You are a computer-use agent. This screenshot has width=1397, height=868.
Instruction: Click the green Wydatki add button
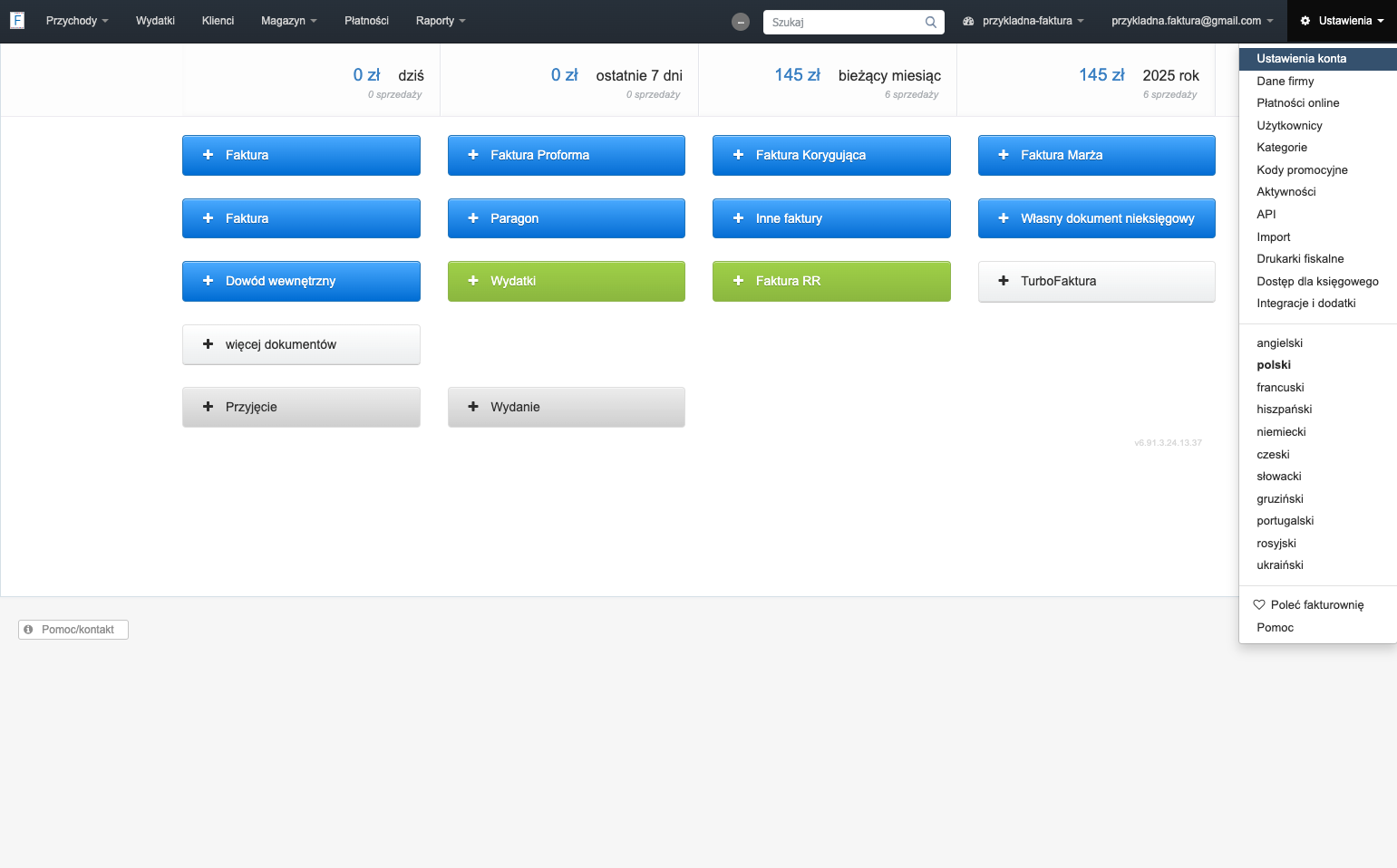[567, 281]
